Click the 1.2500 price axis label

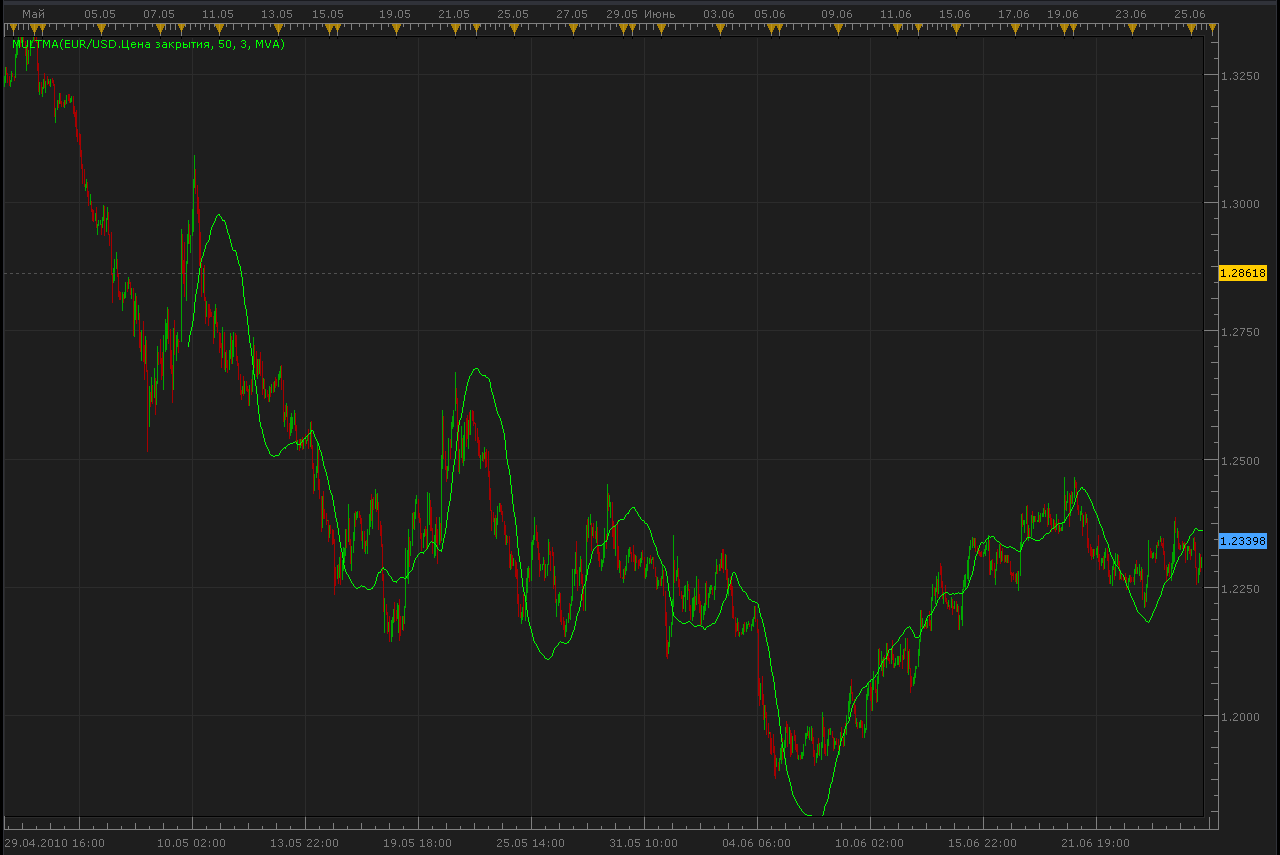[1238, 461]
